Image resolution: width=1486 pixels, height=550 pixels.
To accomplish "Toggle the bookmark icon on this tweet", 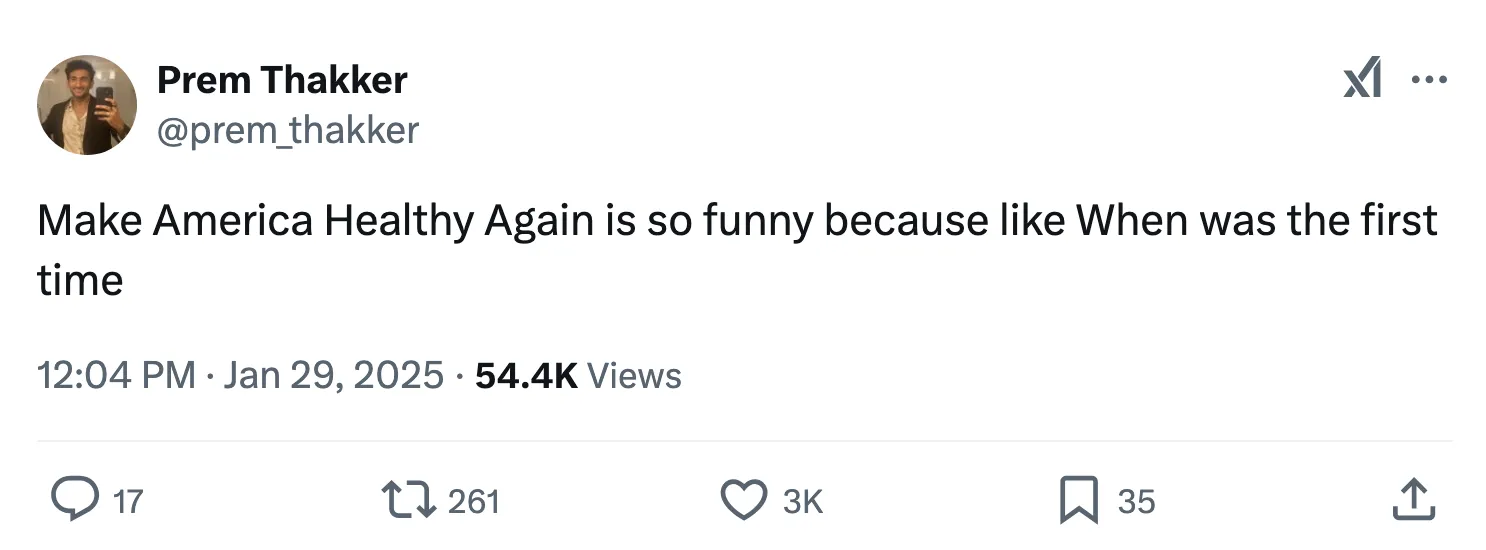I will click(1079, 500).
